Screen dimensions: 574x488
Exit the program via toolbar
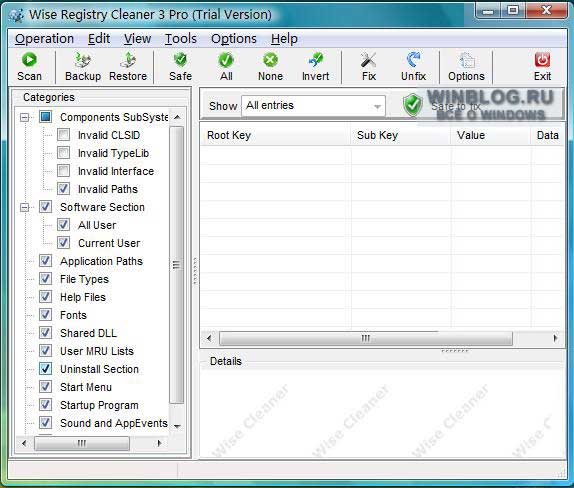pyautogui.click(x=542, y=67)
